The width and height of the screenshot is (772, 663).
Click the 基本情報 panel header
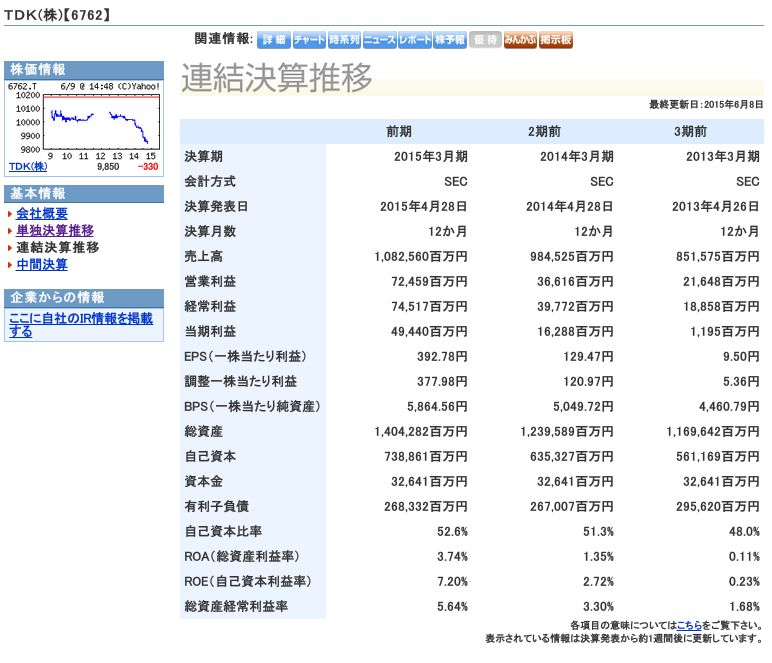(x=84, y=193)
